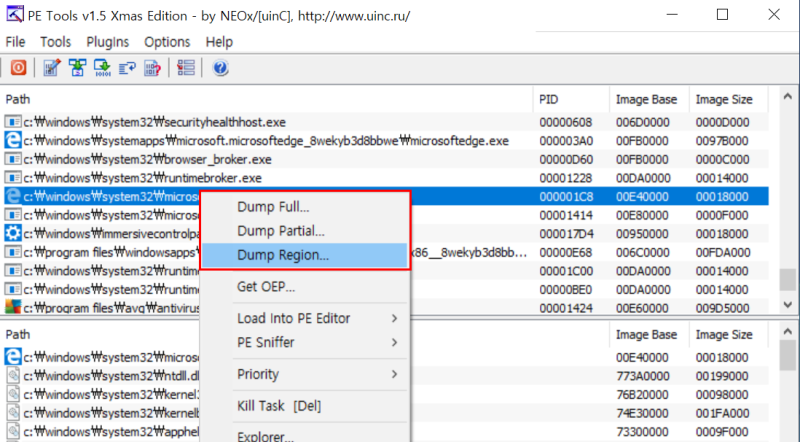Click the icon of securityhealthhost.exe row
Screen dimensions: 800x442
(13, 122)
